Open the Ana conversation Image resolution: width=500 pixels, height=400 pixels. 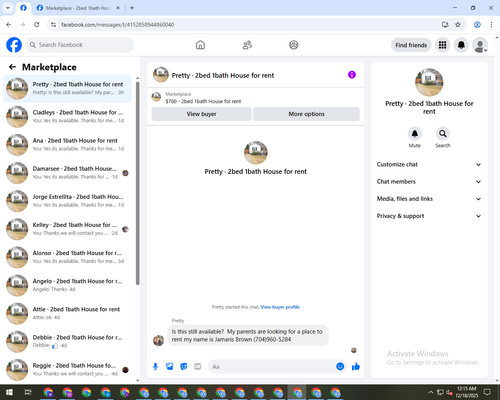(x=67, y=145)
